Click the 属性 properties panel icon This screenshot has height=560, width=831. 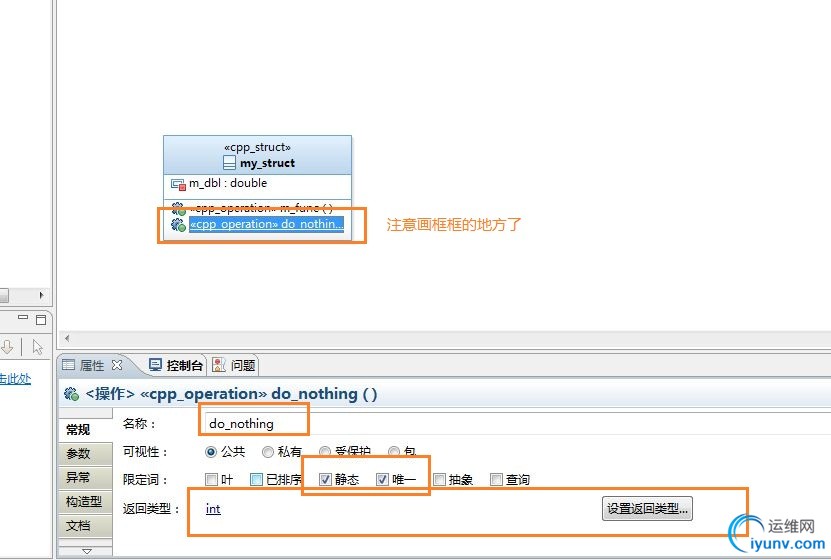(68, 365)
